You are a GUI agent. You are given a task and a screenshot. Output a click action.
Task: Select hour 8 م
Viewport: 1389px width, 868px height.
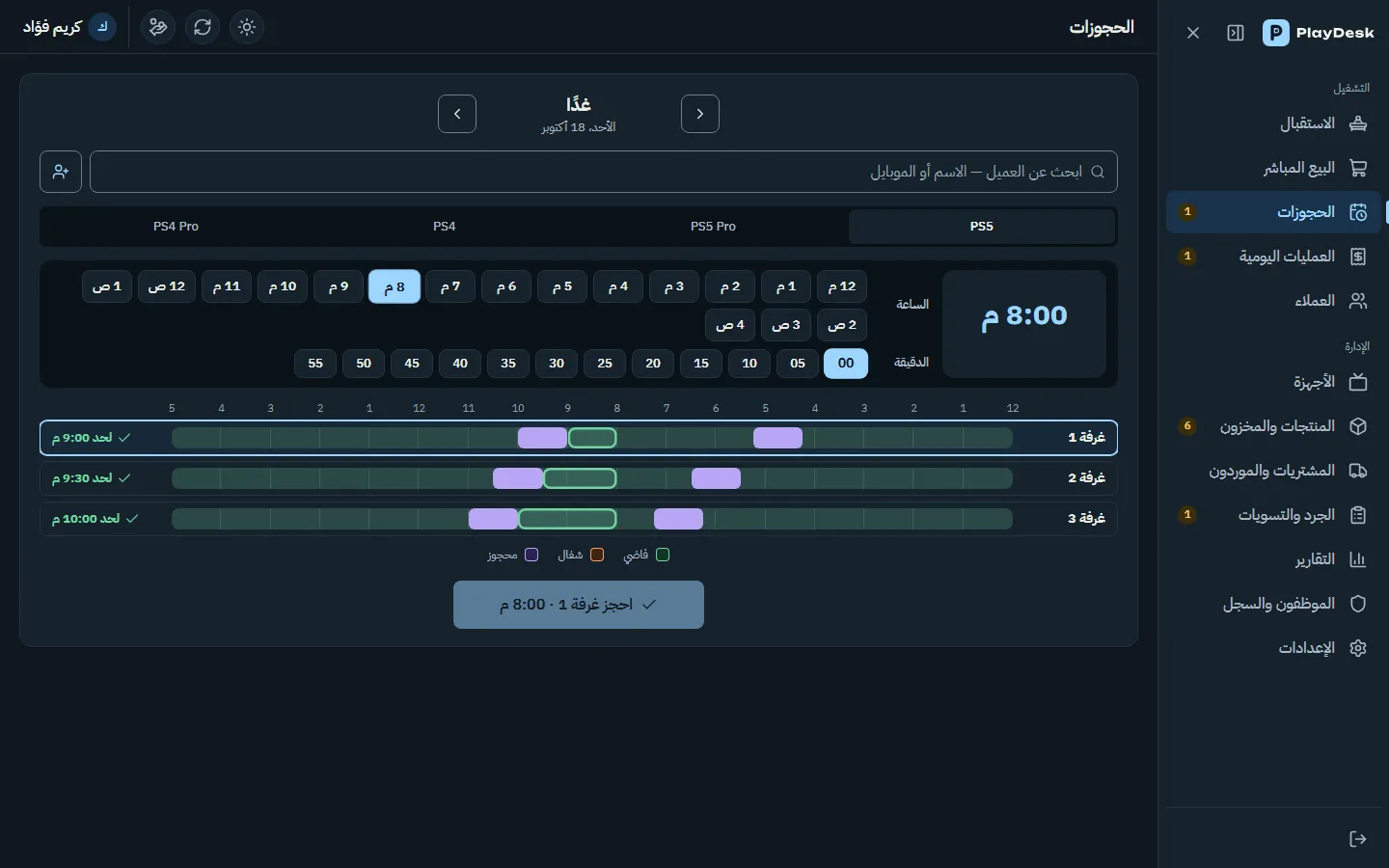(x=395, y=286)
